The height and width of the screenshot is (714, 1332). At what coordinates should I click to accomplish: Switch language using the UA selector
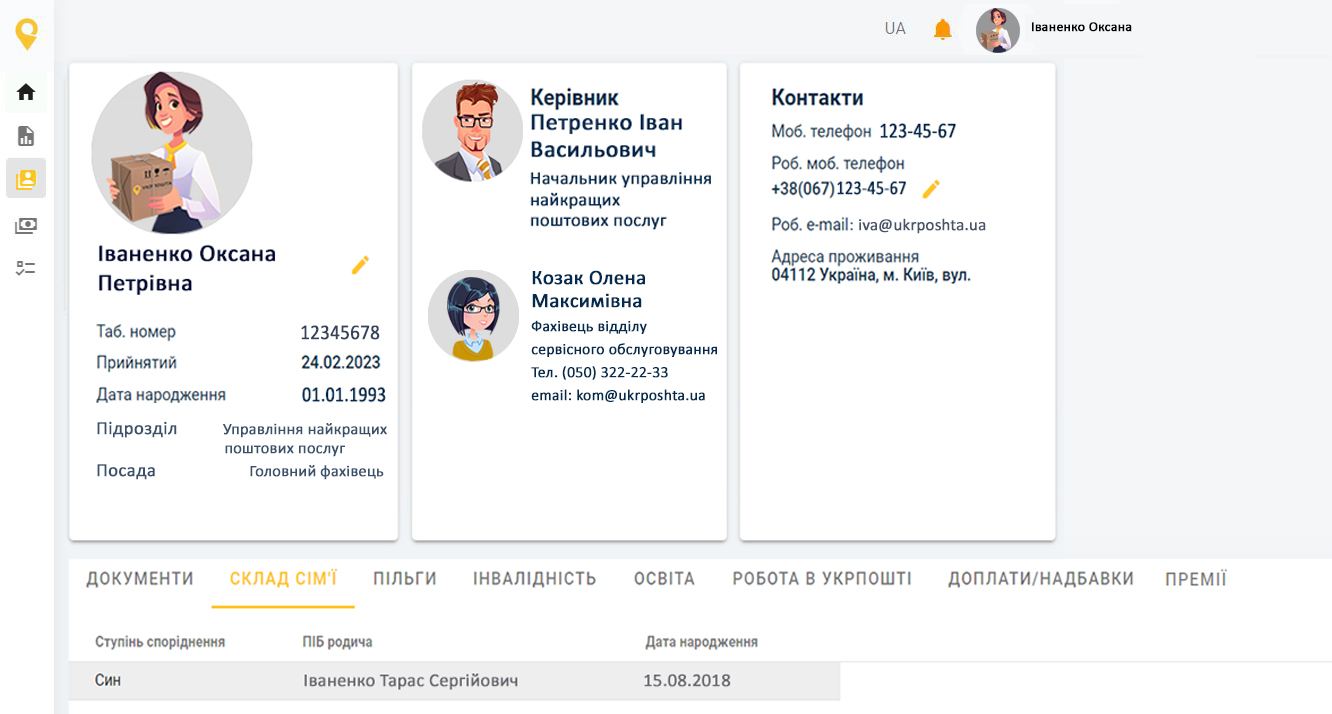pos(895,29)
